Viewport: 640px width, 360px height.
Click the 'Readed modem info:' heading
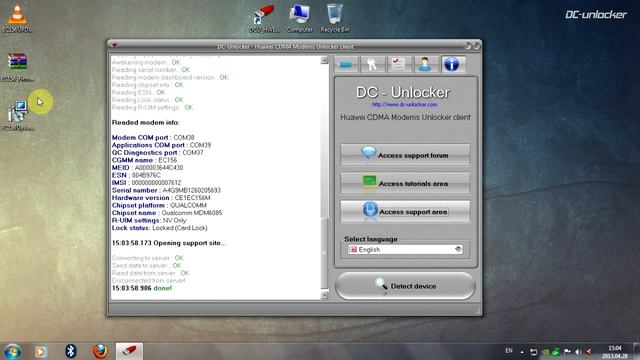click(146, 122)
